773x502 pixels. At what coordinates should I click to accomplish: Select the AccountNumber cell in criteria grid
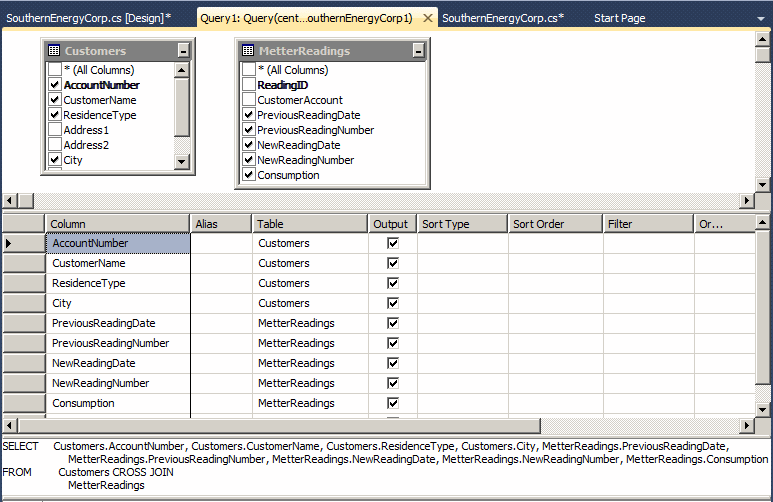117,243
